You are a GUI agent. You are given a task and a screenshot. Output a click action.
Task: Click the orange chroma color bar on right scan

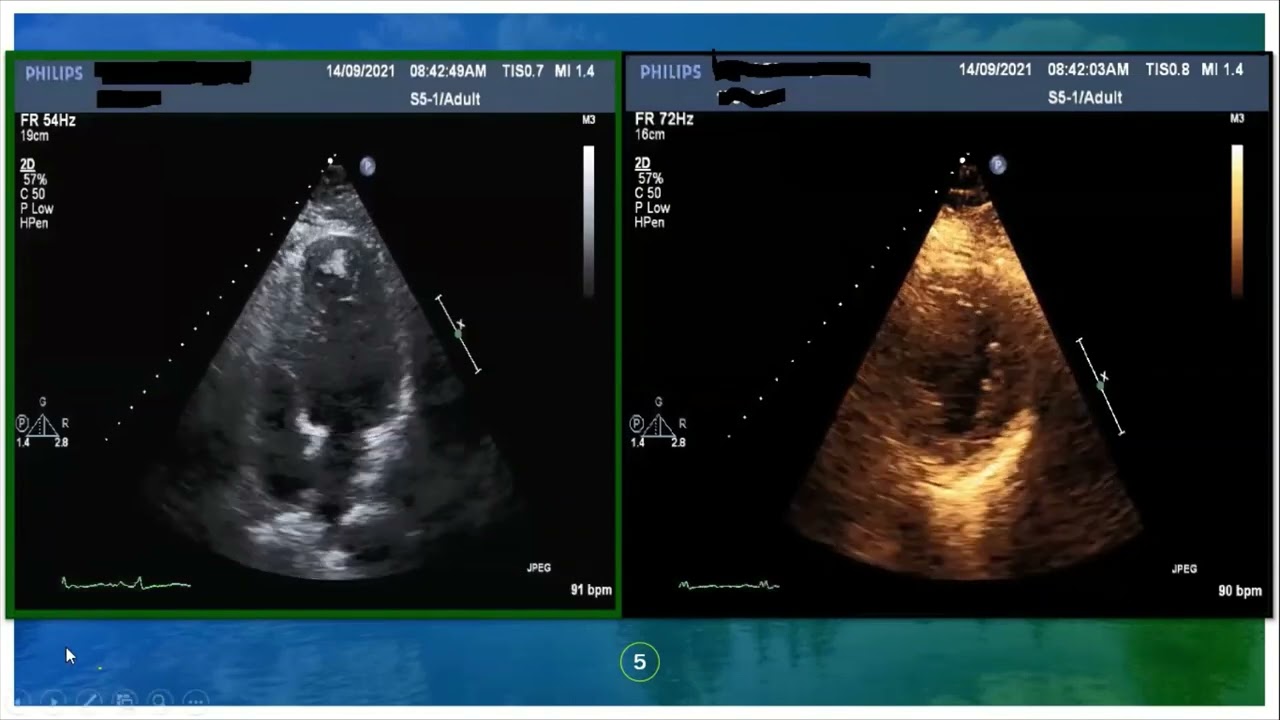(x=1237, y=220)
